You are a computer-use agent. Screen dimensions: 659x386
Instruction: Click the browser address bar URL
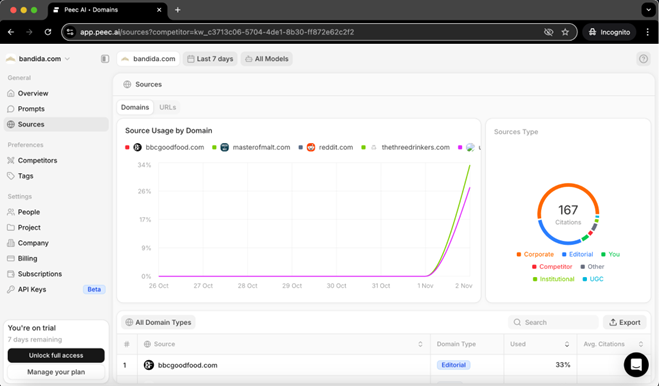[217, 32]
